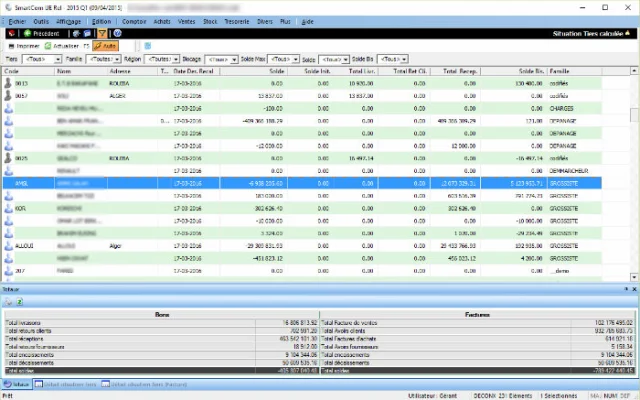Click the Précédent back button
This screenshot has height=400, width=640.
[x=38, y=32]
